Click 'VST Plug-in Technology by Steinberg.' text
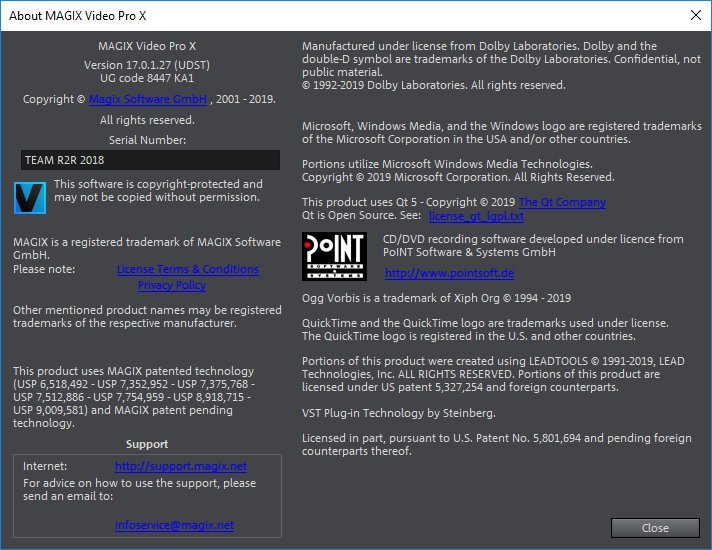The height and width of the screenshot is (550, 712). (x=399, y=413)
